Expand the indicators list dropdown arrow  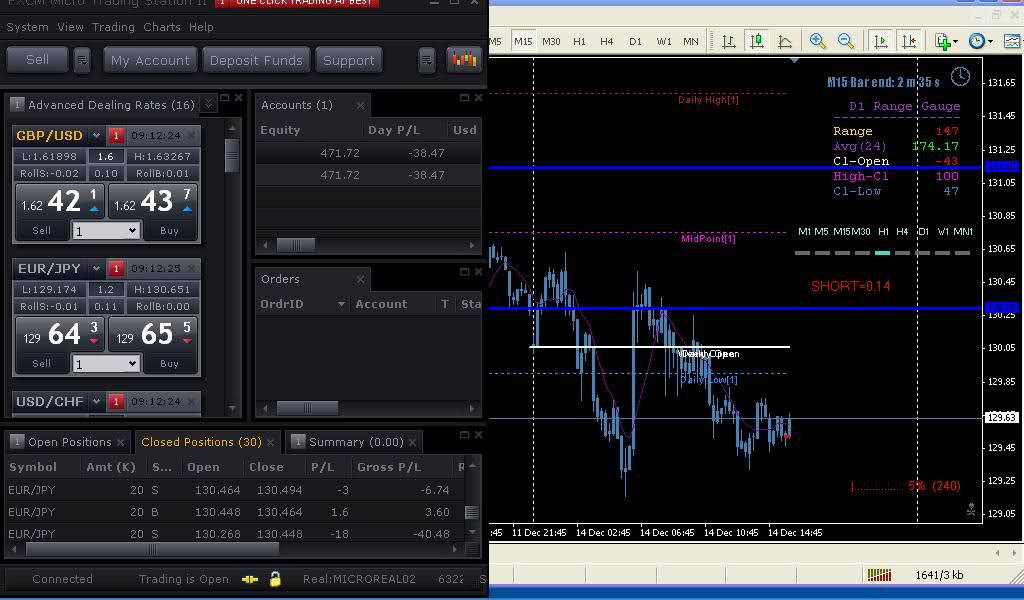tap(957, 42)
